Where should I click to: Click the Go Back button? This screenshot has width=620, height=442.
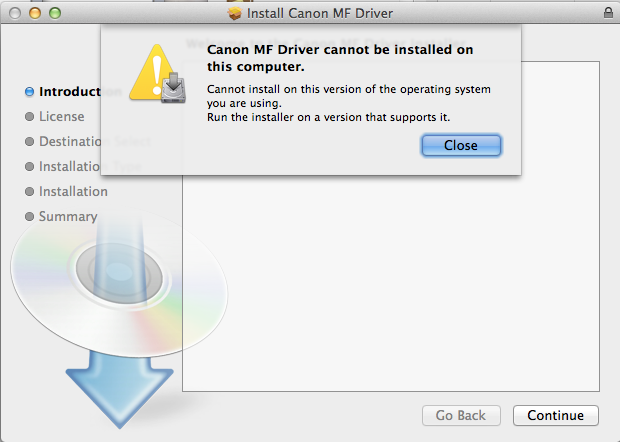(460, 415)
